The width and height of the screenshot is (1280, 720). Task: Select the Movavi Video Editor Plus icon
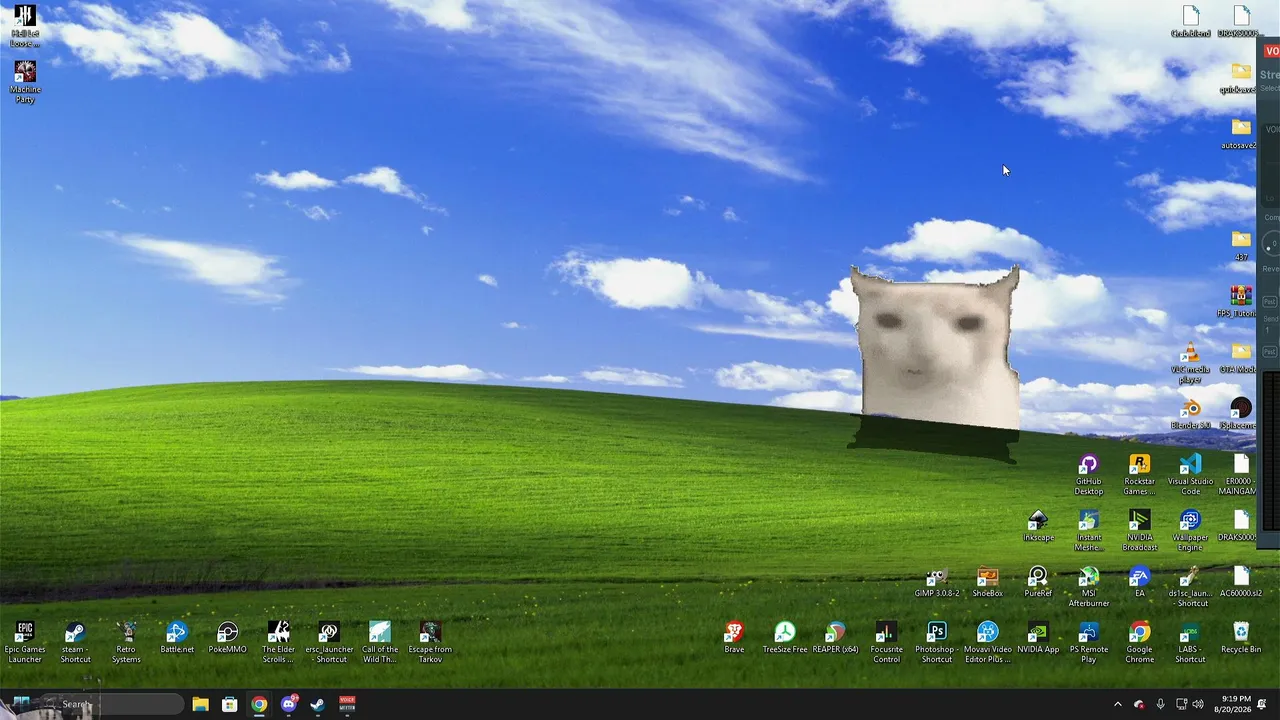[x=987, y=641]
